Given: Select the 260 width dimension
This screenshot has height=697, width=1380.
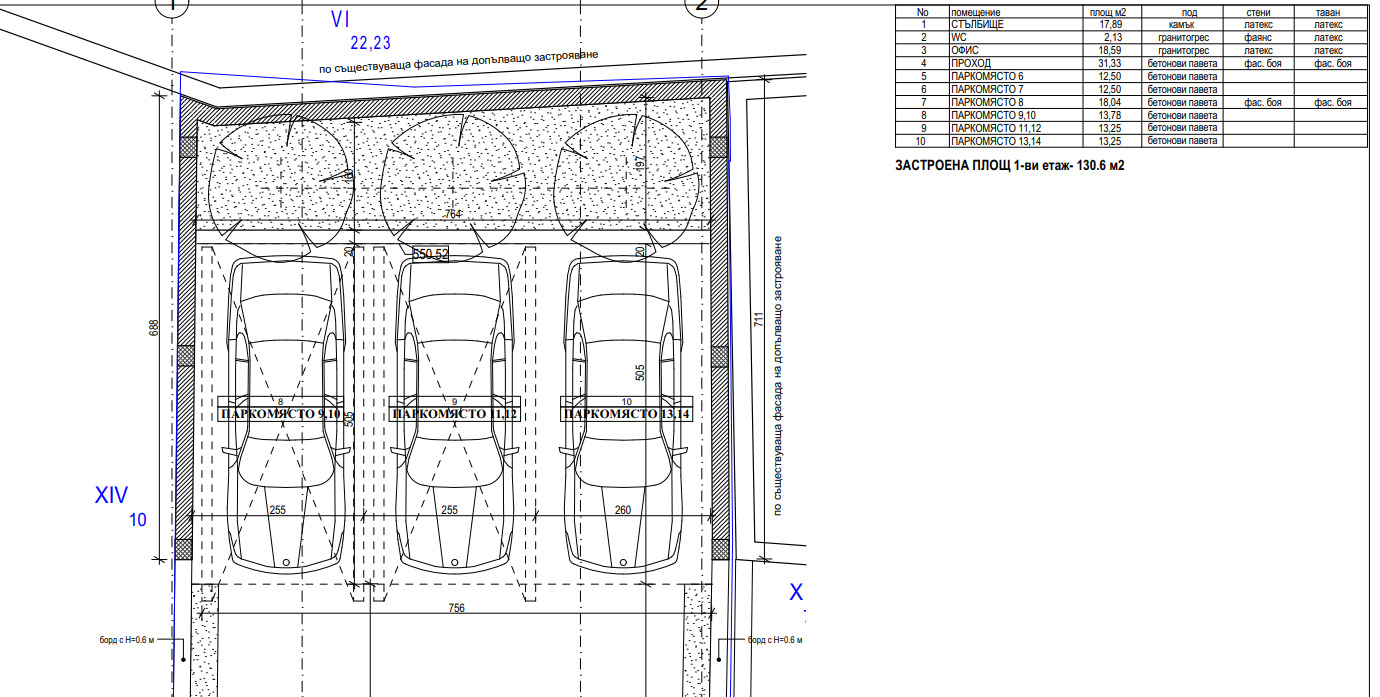Looking at the screenshot, I should [x=623, y=510].
